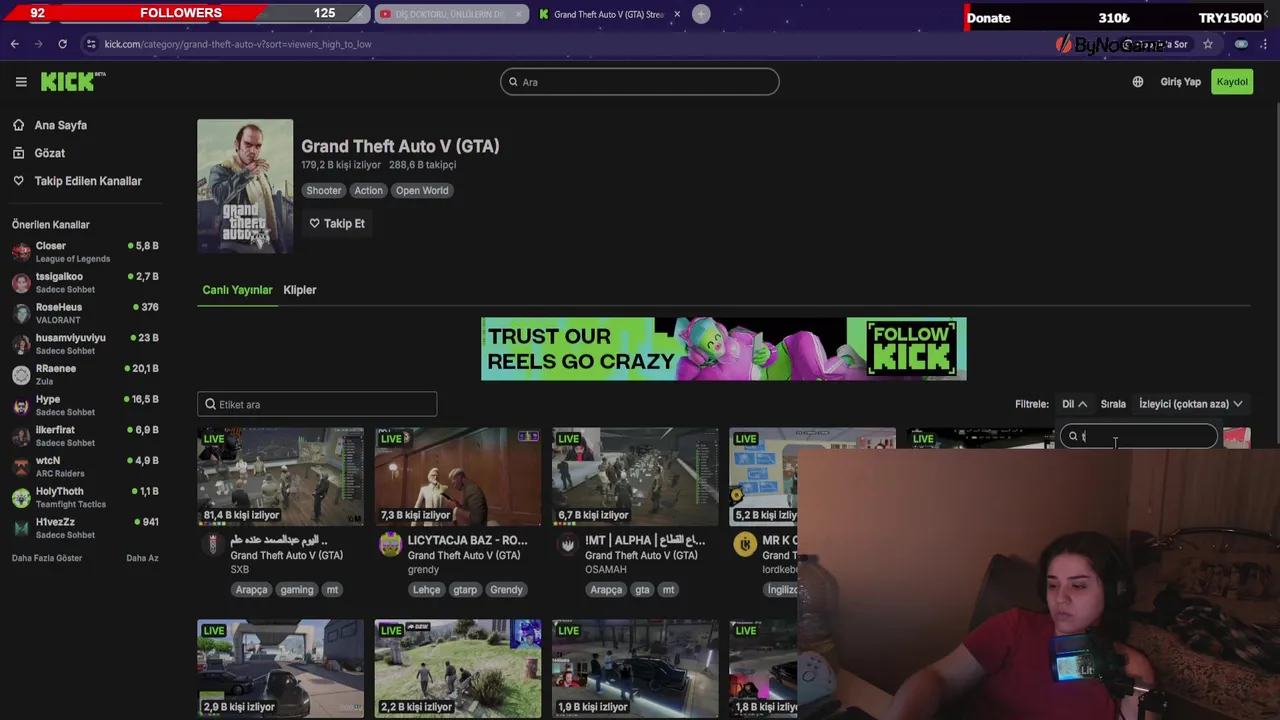
Task: Open RoseHeus channel avatar
Action: pos(21,314)
